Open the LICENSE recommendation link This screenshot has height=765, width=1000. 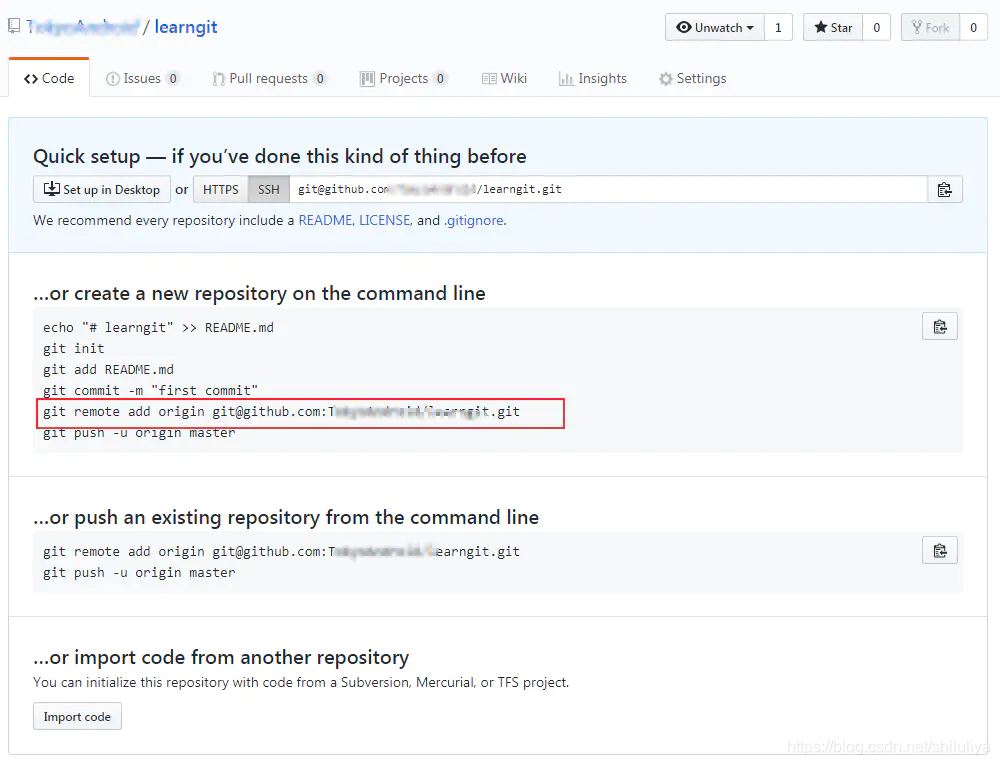pyautogui.click(x=385, y=220)
